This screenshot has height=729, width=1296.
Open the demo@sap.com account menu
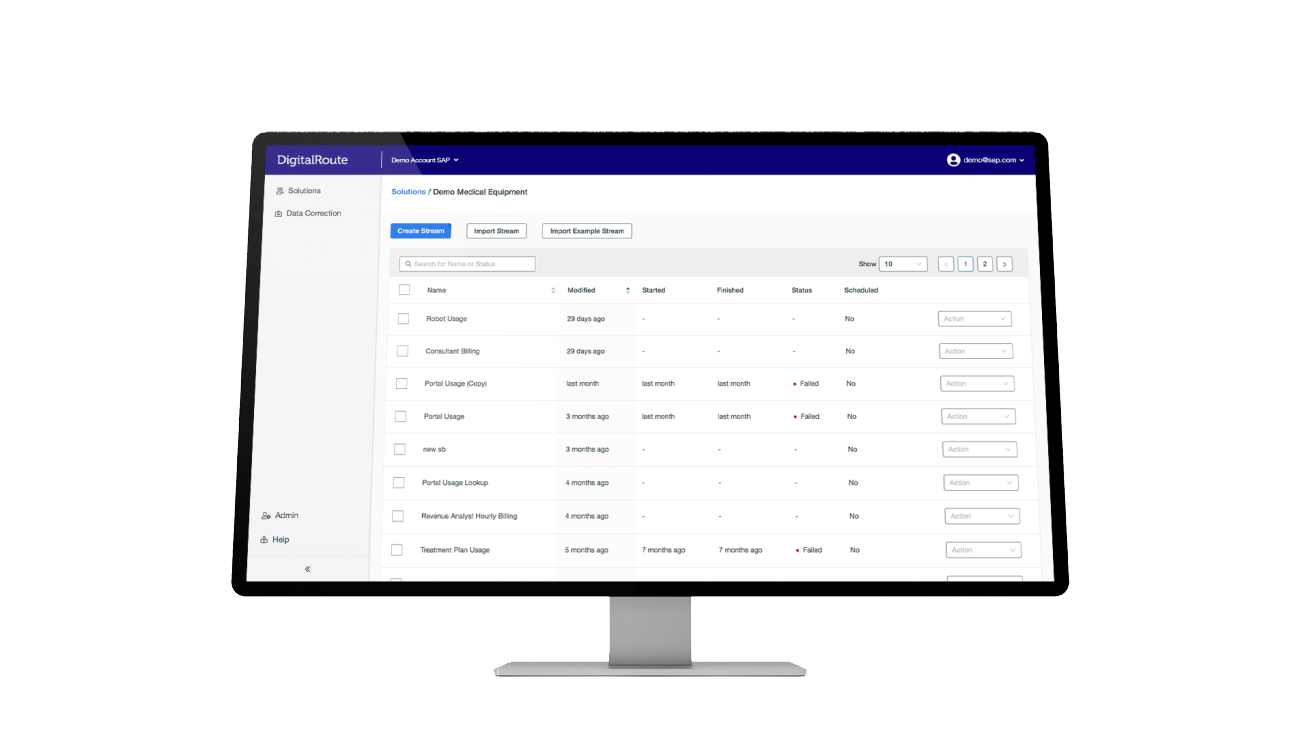(990, 160)
